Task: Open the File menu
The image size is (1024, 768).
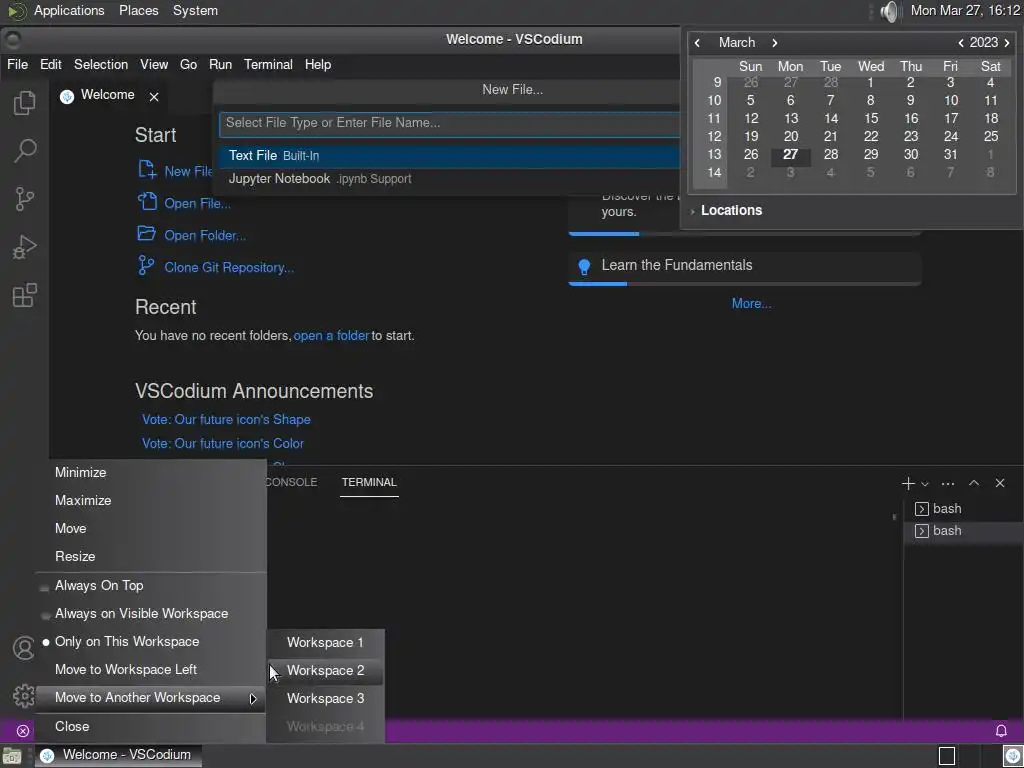Action: pos(18,65)
